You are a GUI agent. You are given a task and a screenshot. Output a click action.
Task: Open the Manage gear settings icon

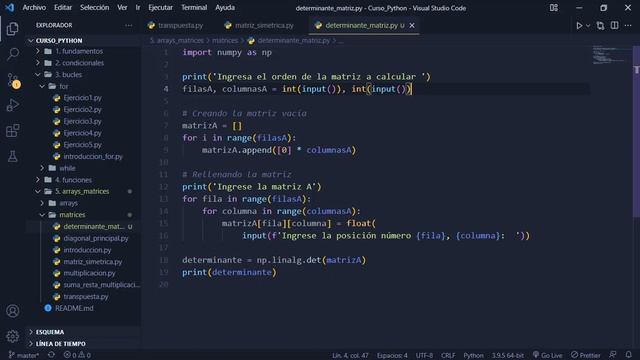click(x=13, y=336)
